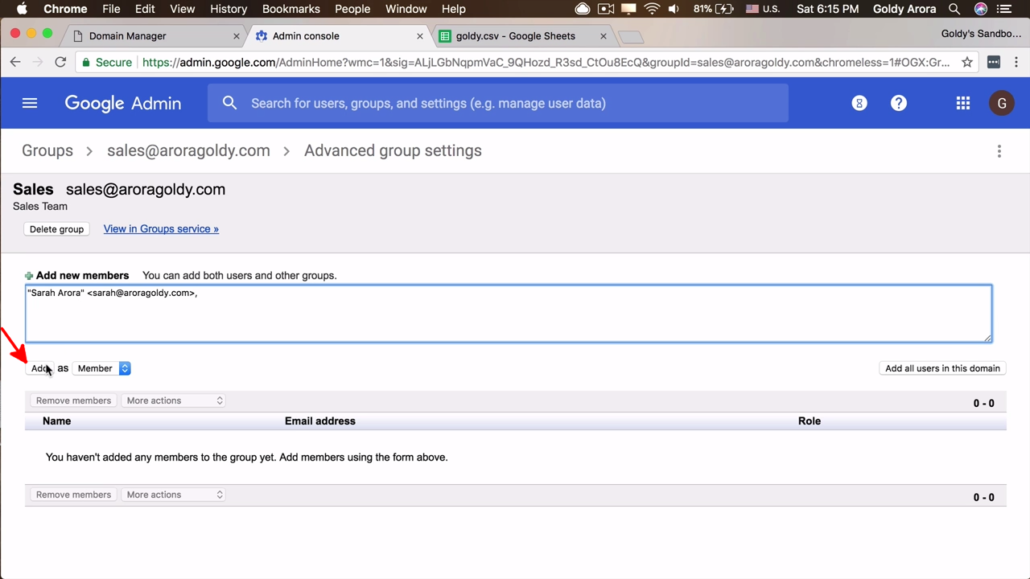Open the U.S. input source menu

[x=763, y=9]
